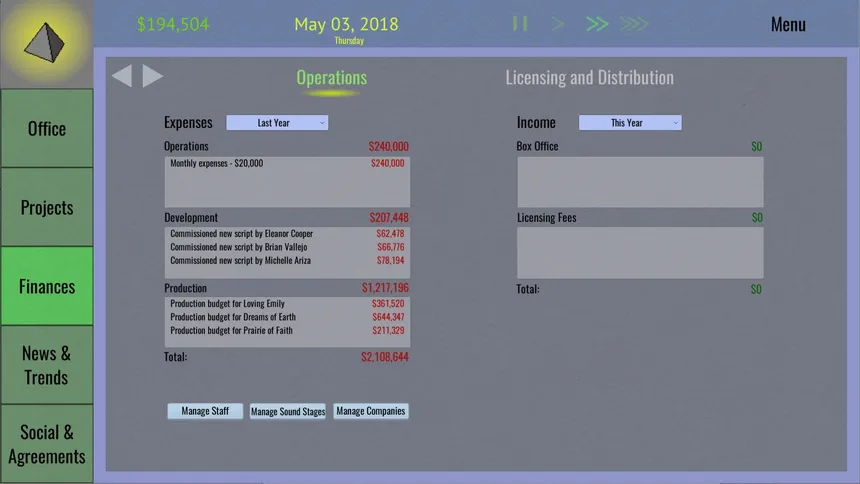Image resolution: width=860 pixels, height=484 pixels.
Task: Click the $78,194 amount
Action: point(390,260)
